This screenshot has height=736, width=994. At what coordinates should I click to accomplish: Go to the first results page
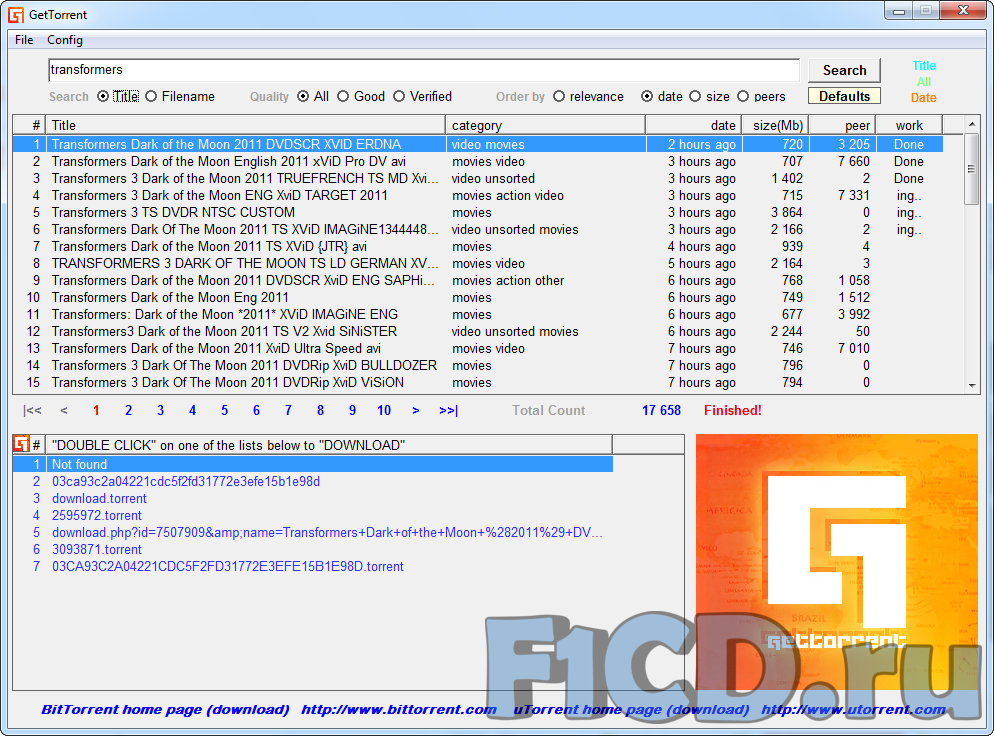pos(32,411)
